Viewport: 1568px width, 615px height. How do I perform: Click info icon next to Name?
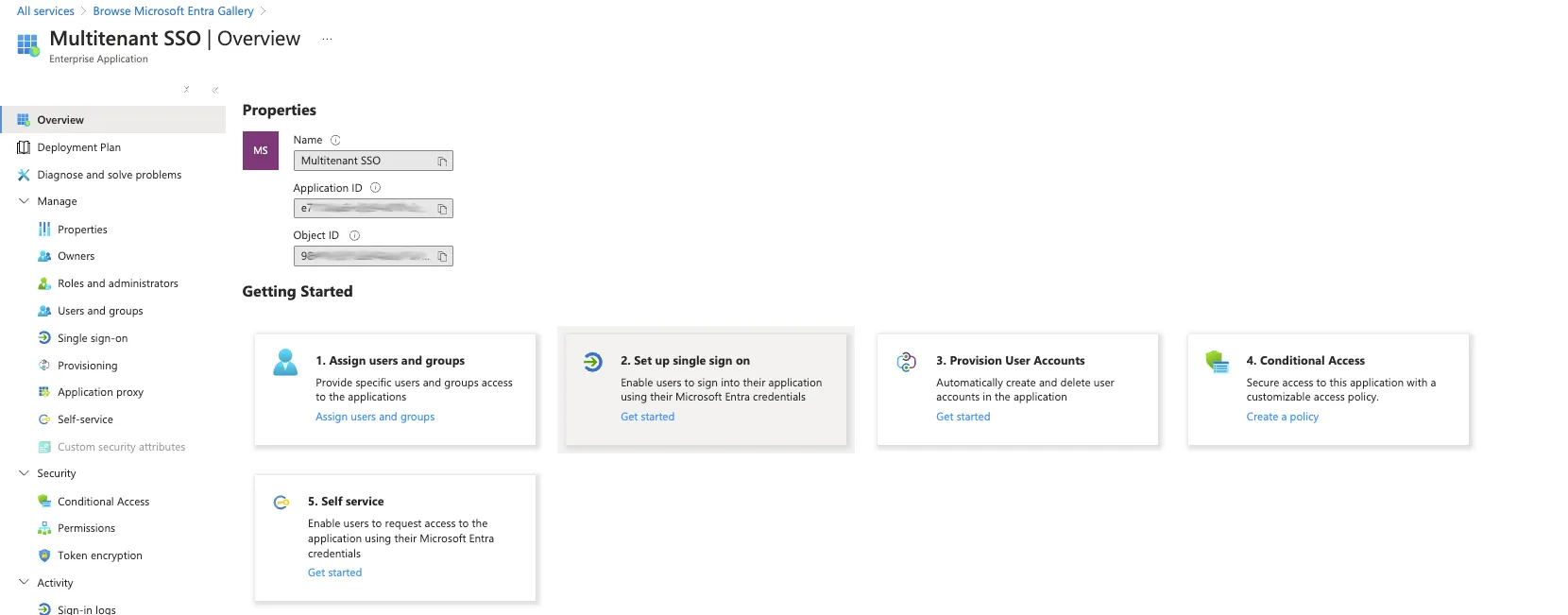coord(335,140)
